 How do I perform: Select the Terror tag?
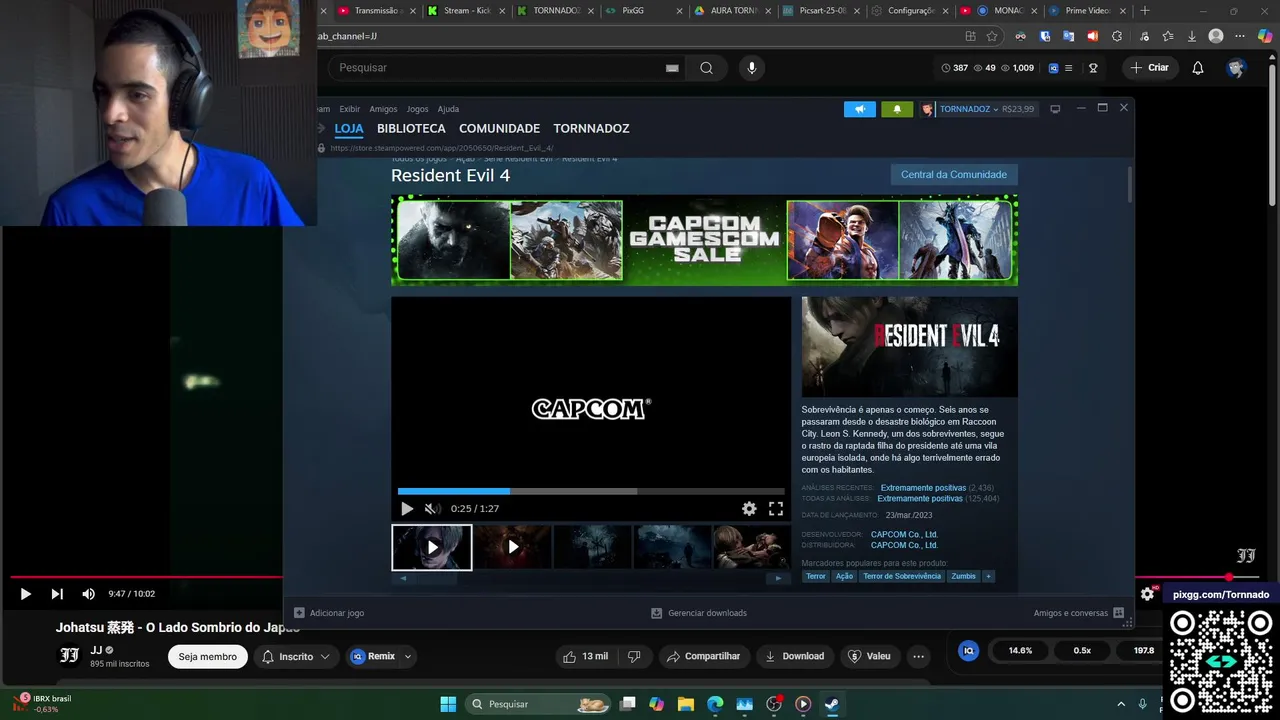816,576
